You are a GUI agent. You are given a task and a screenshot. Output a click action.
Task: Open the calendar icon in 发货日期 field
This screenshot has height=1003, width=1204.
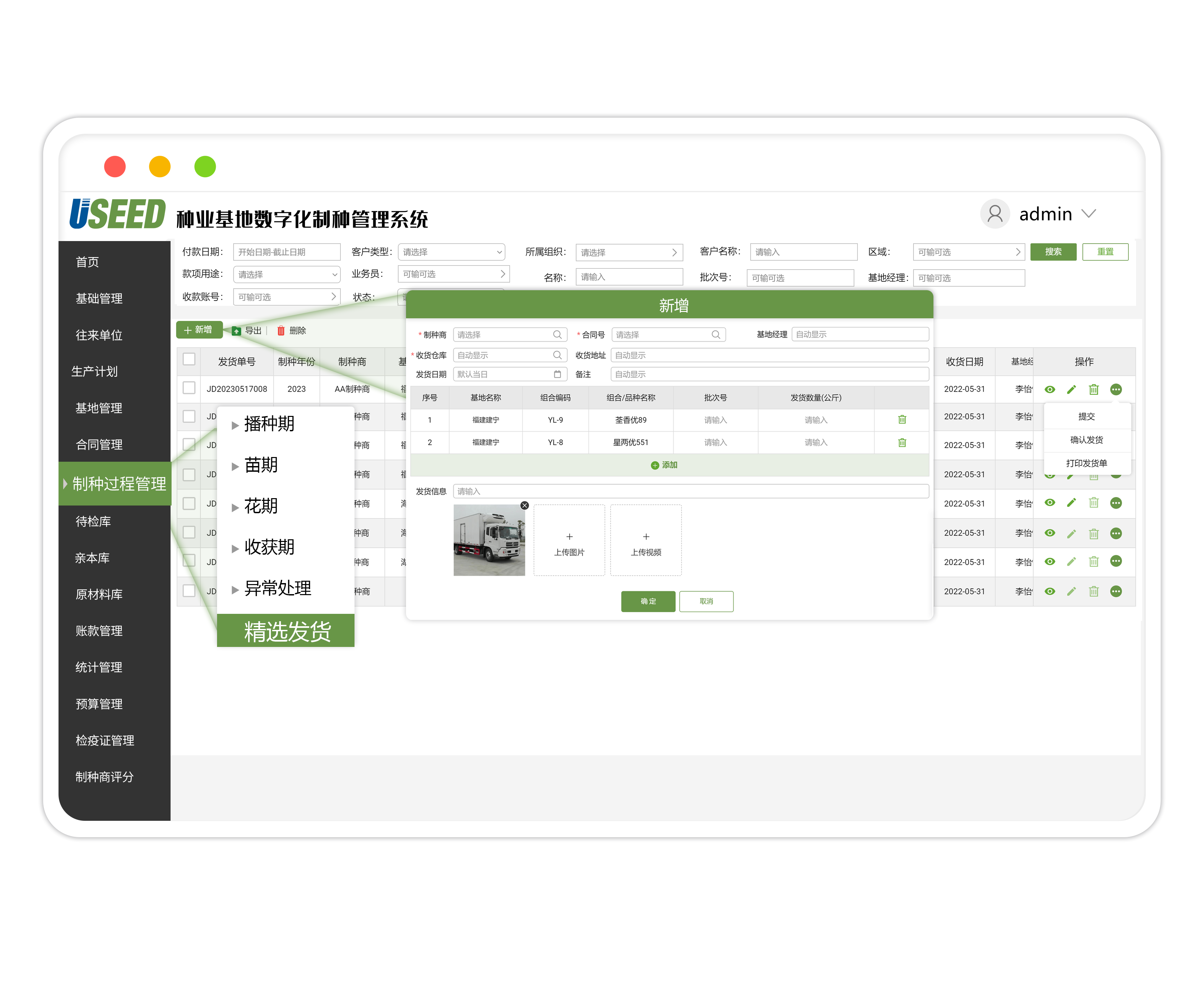(557, 374)
